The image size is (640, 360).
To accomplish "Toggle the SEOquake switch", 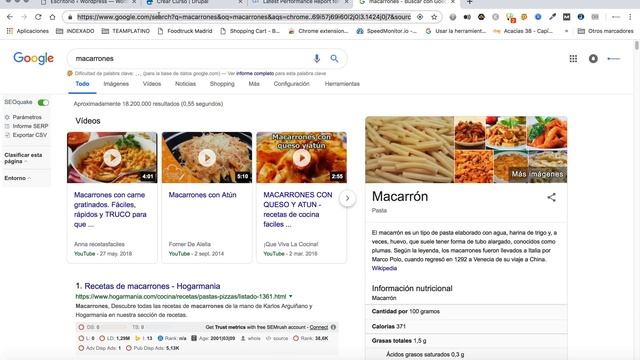I will tap(43, 102).
